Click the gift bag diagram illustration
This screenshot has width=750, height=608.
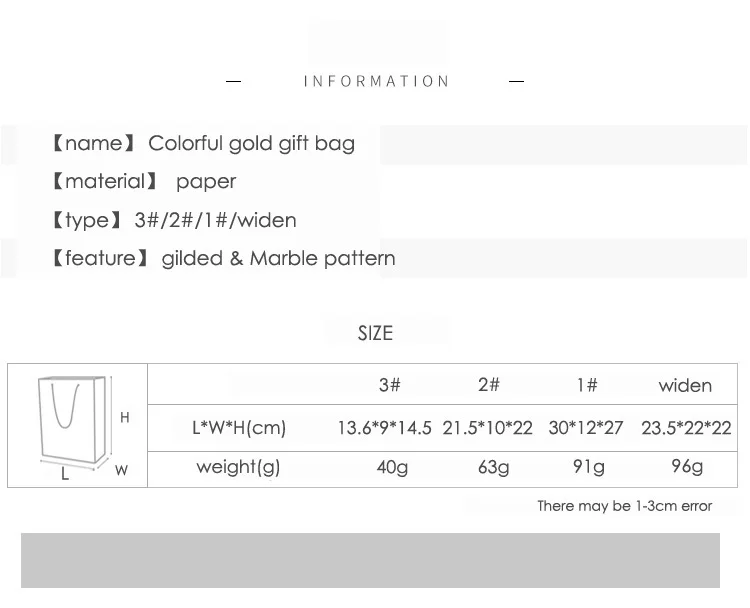75,423
